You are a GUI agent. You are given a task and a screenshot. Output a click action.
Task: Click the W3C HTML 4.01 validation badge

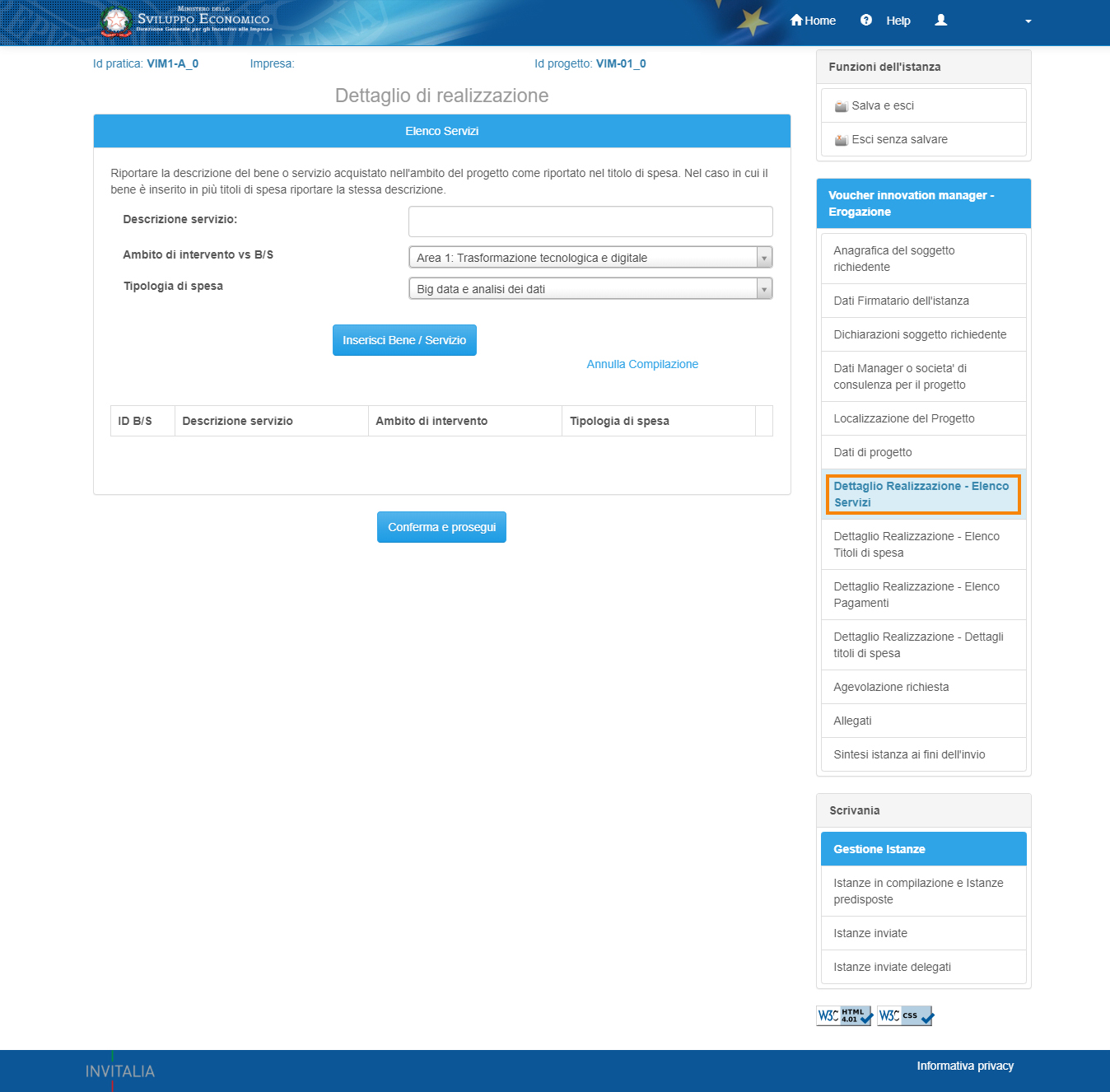tap(844, 1015)
